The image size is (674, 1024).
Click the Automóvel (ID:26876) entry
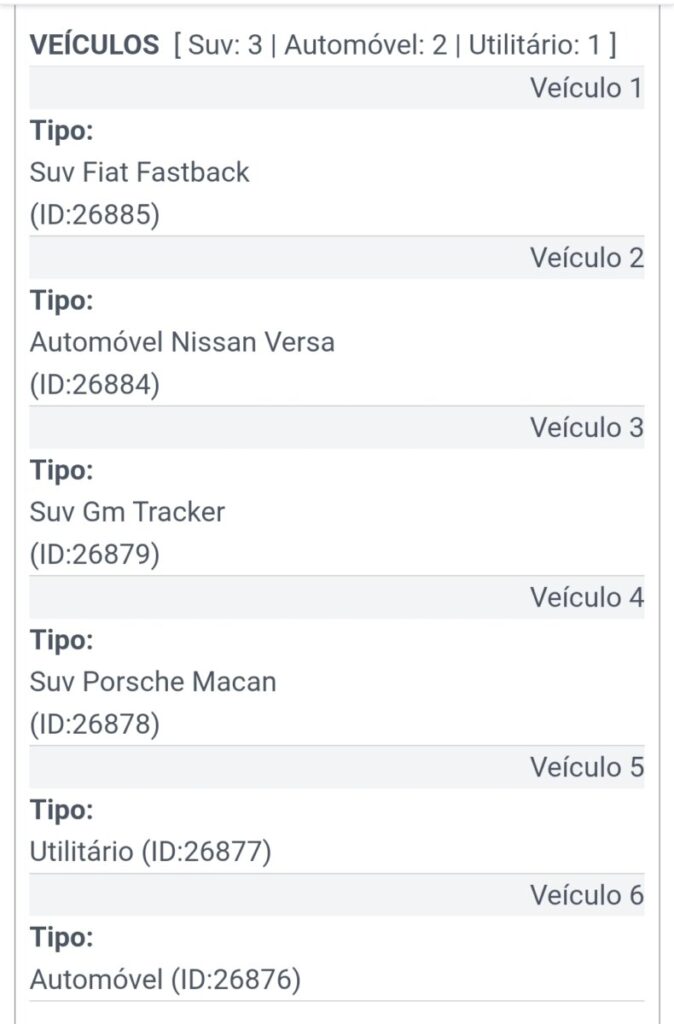(165, 980)
